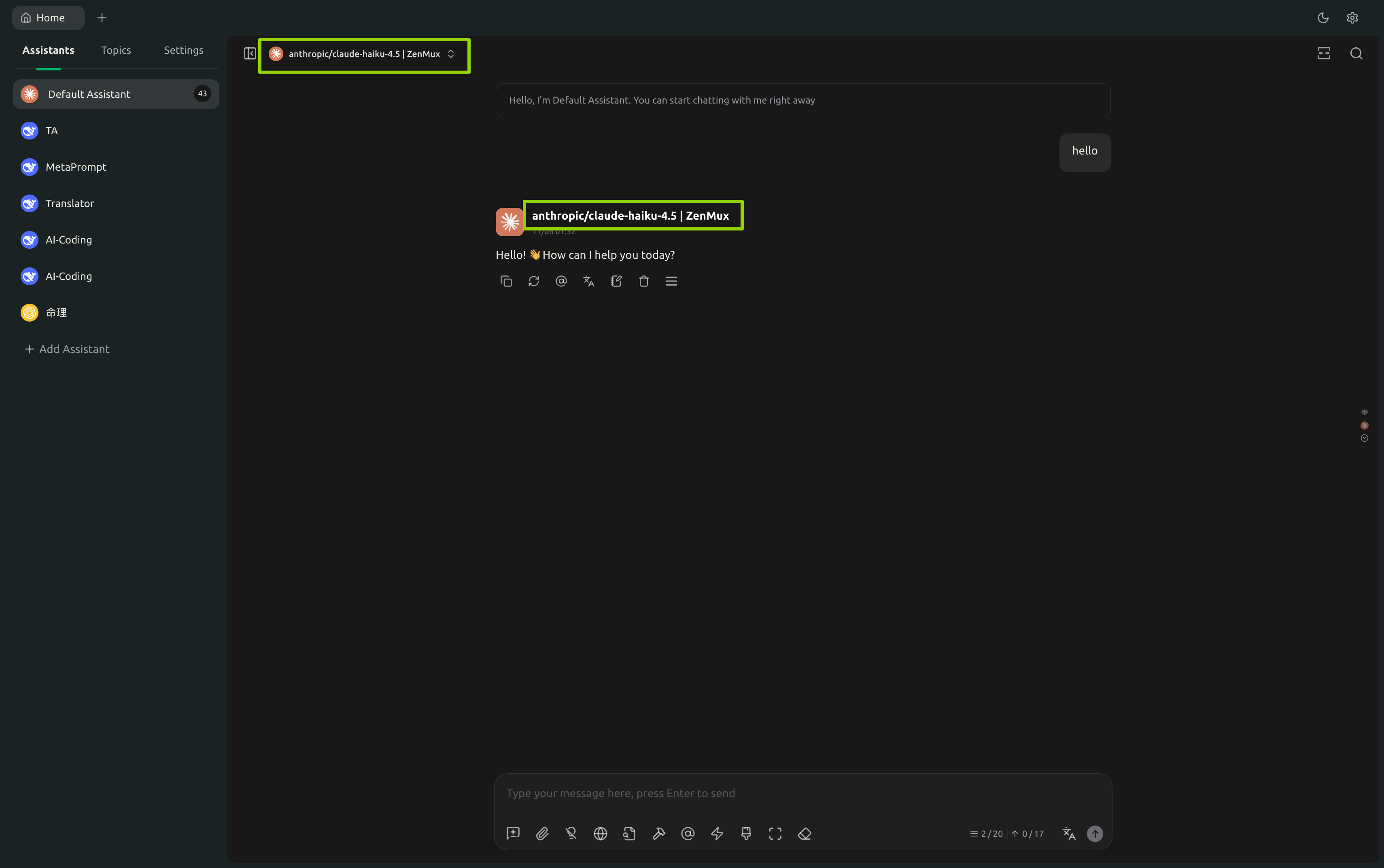Collapse the left sidebar panel
The image size is (1384, 868).
pyautogui.click(x=250, y=53)
